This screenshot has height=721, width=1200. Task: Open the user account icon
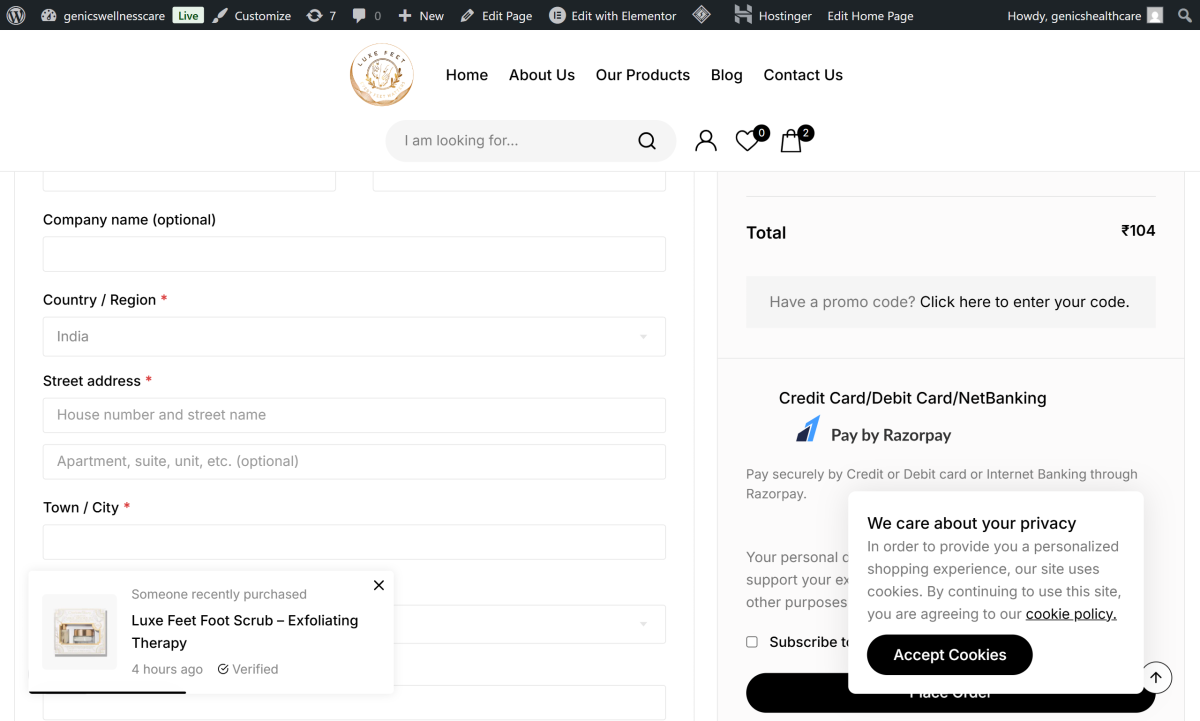point(706,141)
